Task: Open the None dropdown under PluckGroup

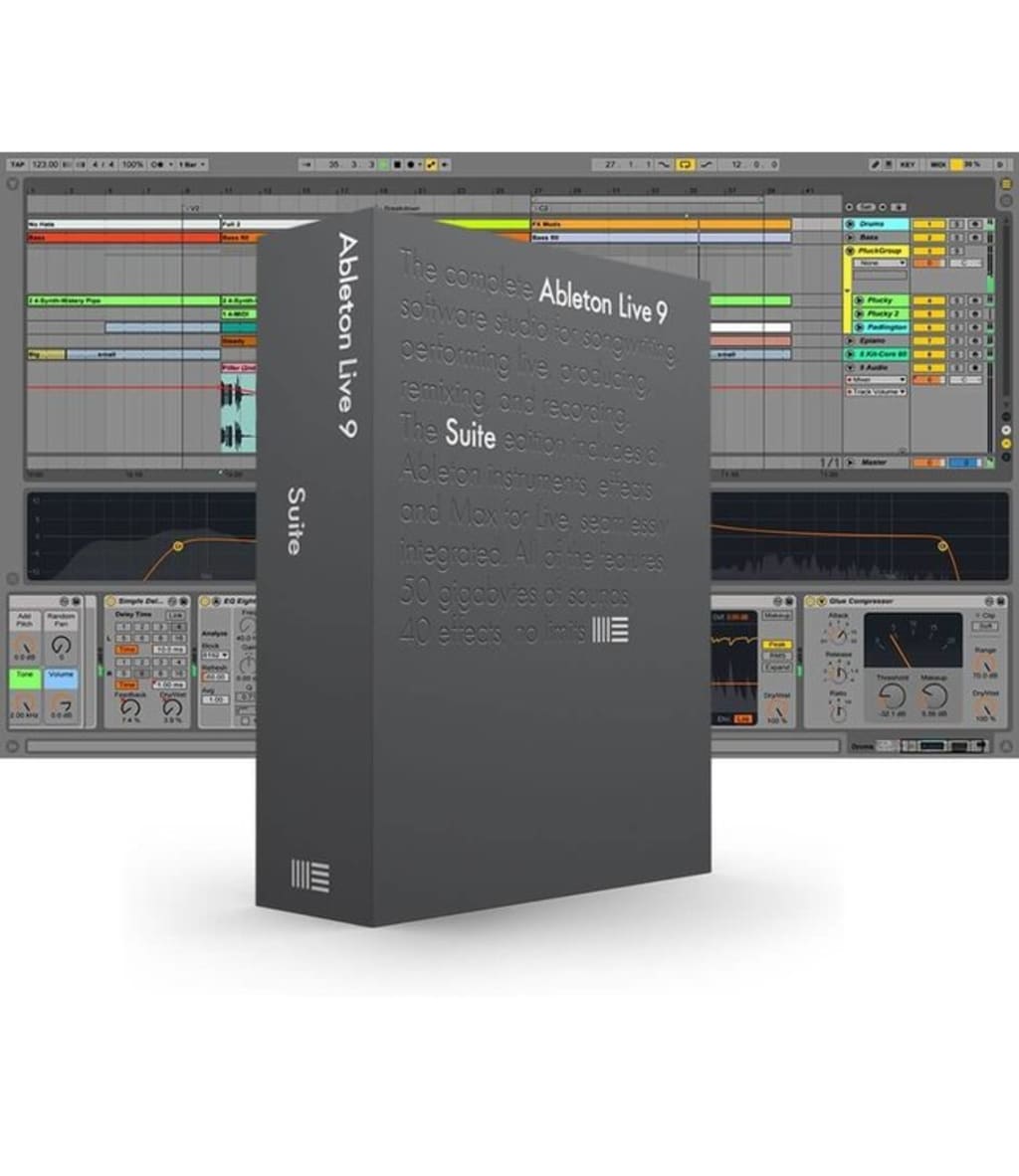Action: (x=881, y=264)
